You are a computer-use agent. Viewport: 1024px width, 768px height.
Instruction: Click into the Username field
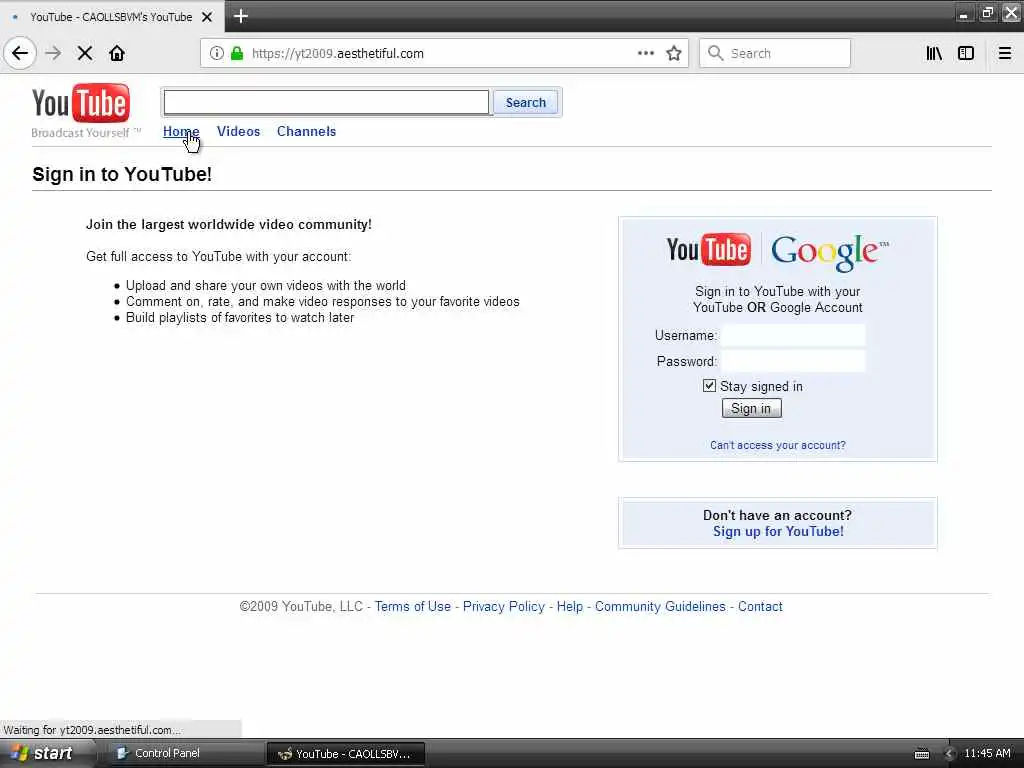click(x=793, y=335)
